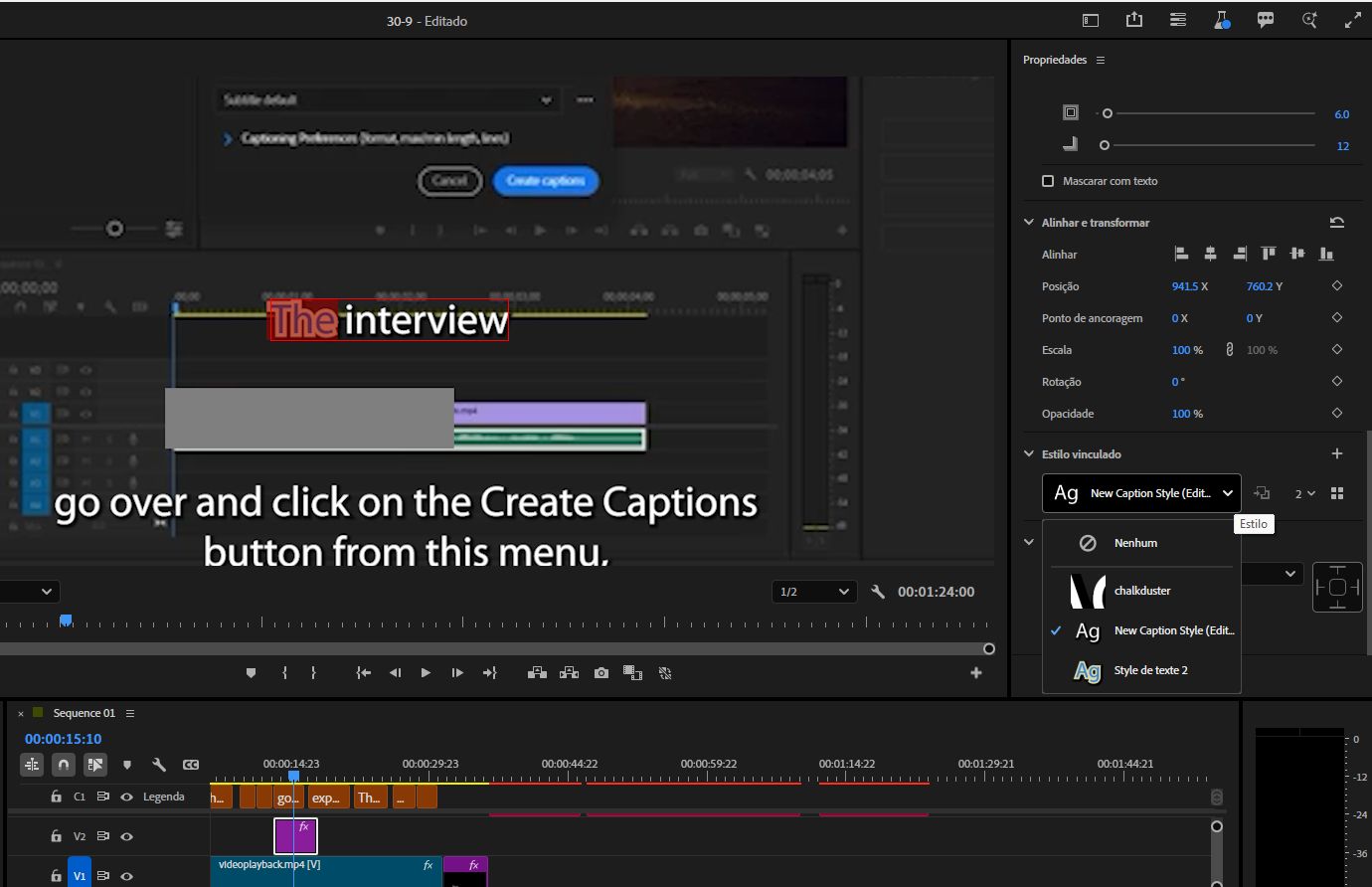Select the horizontal center align icon

point(1211,254)
